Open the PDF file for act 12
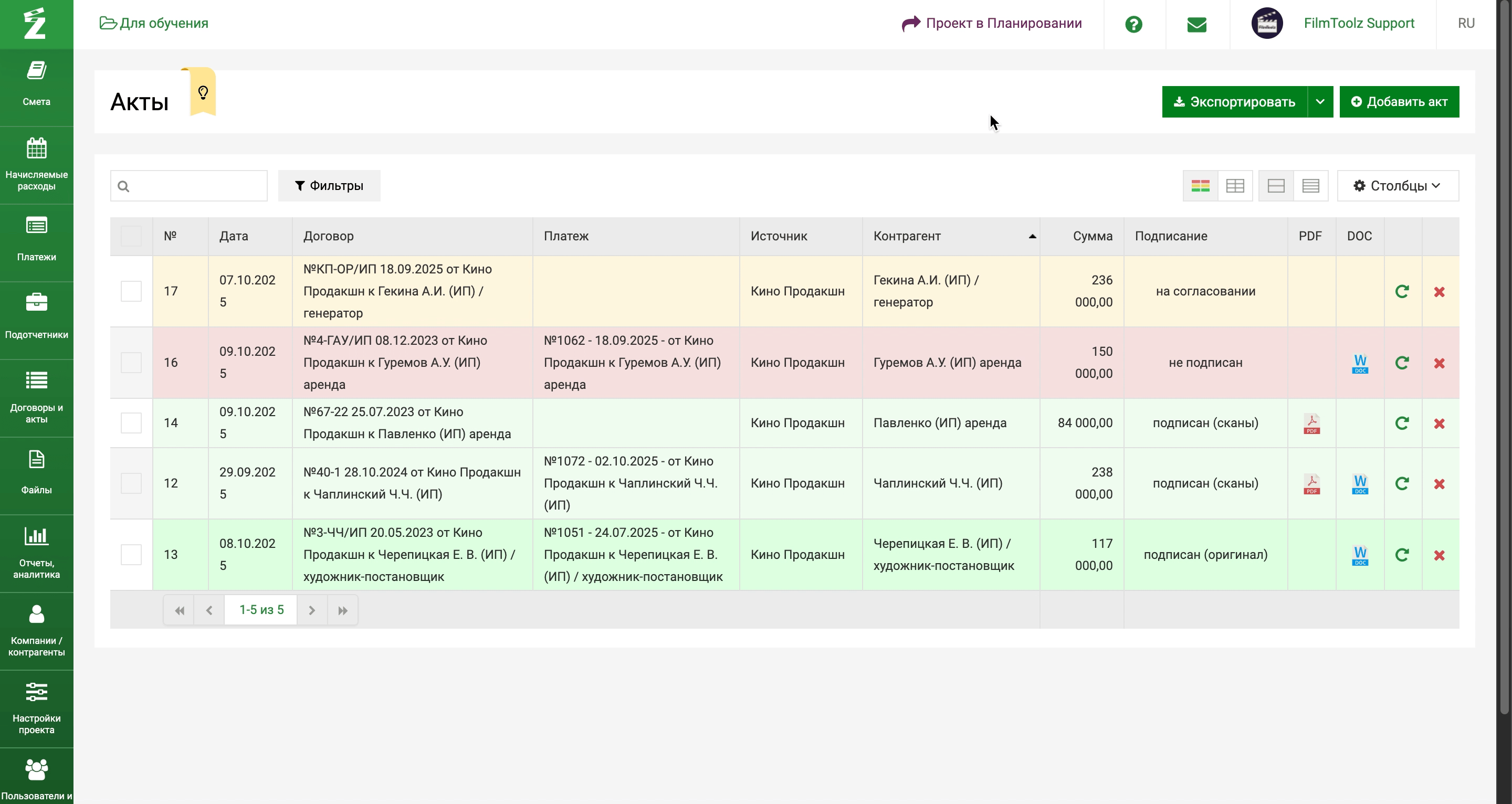 [x=1311, y=483]
